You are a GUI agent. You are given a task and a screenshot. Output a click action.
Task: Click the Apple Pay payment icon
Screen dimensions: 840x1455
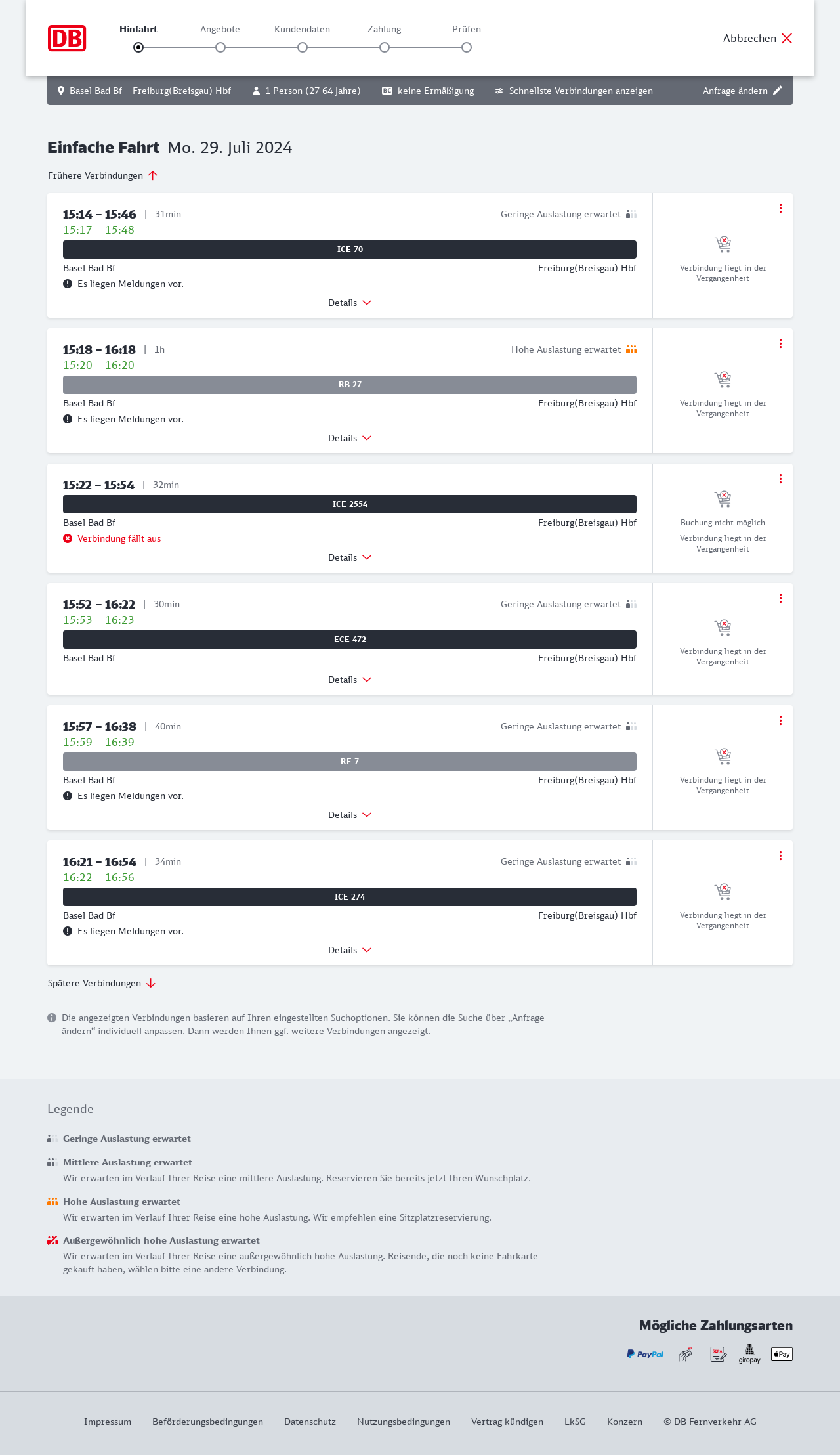coord(782,1354)
